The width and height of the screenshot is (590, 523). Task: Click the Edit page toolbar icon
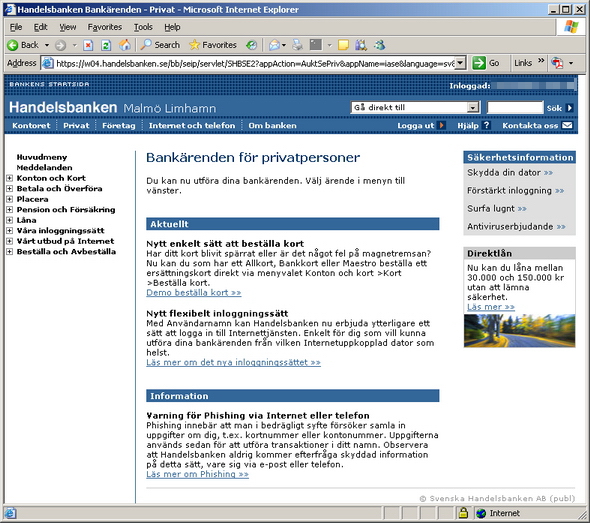316,45
